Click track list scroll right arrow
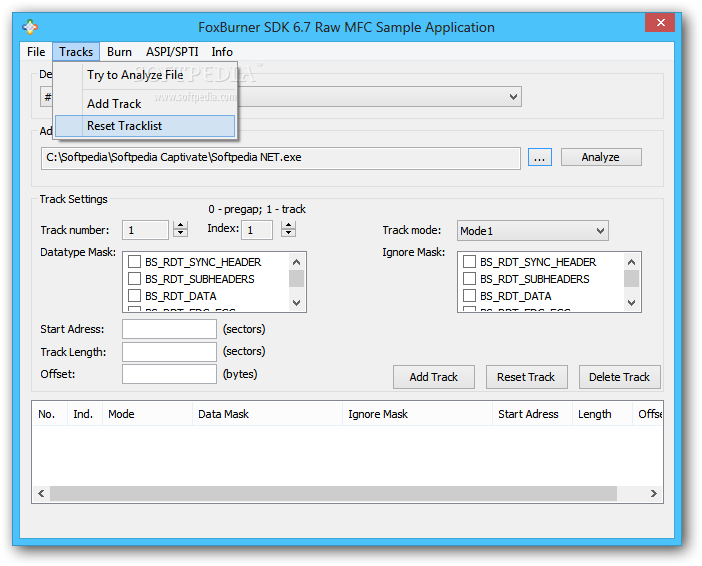The image size is (702, 566). pos(654,493)
